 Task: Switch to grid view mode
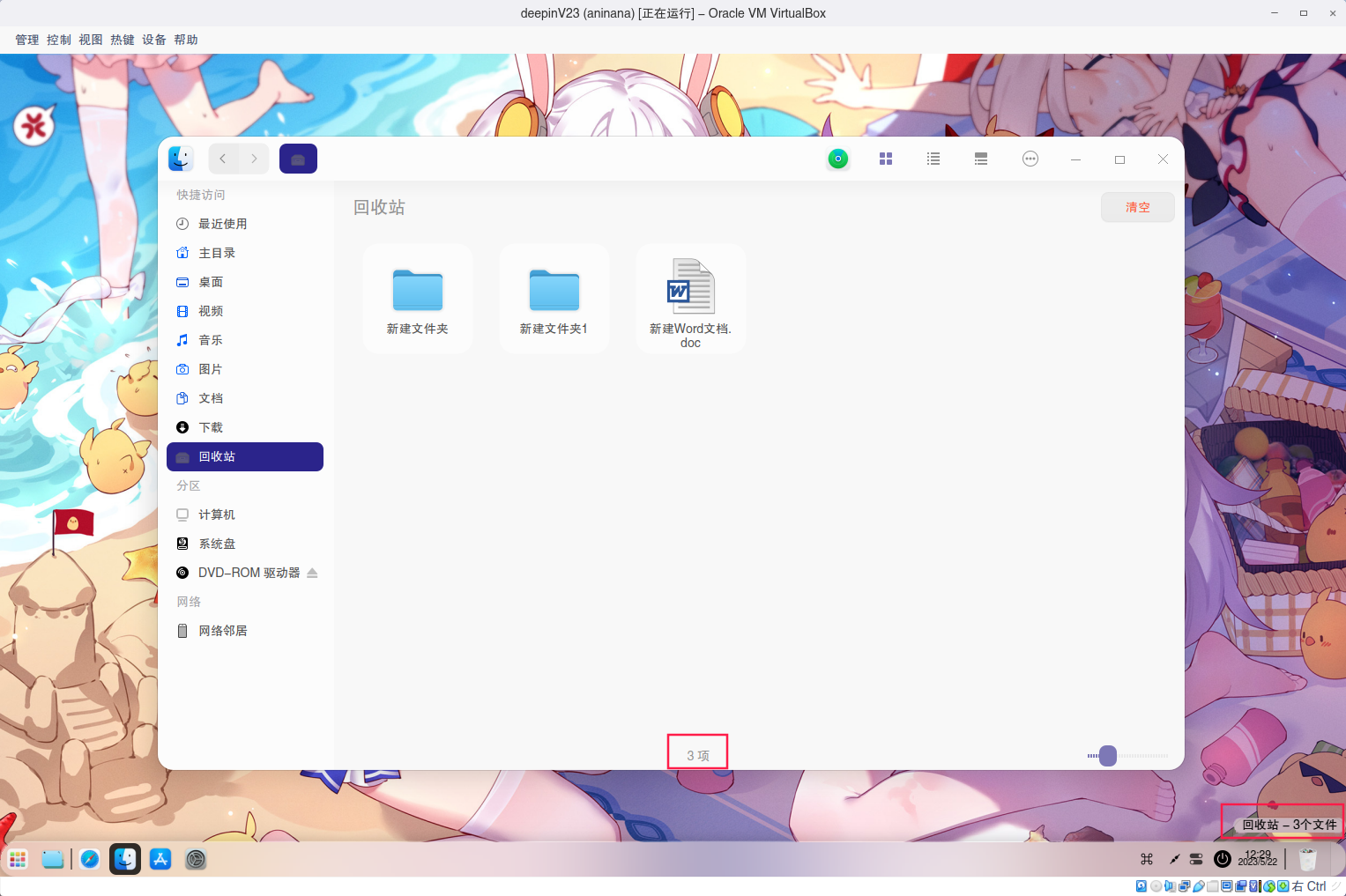[x=885, y=159]
